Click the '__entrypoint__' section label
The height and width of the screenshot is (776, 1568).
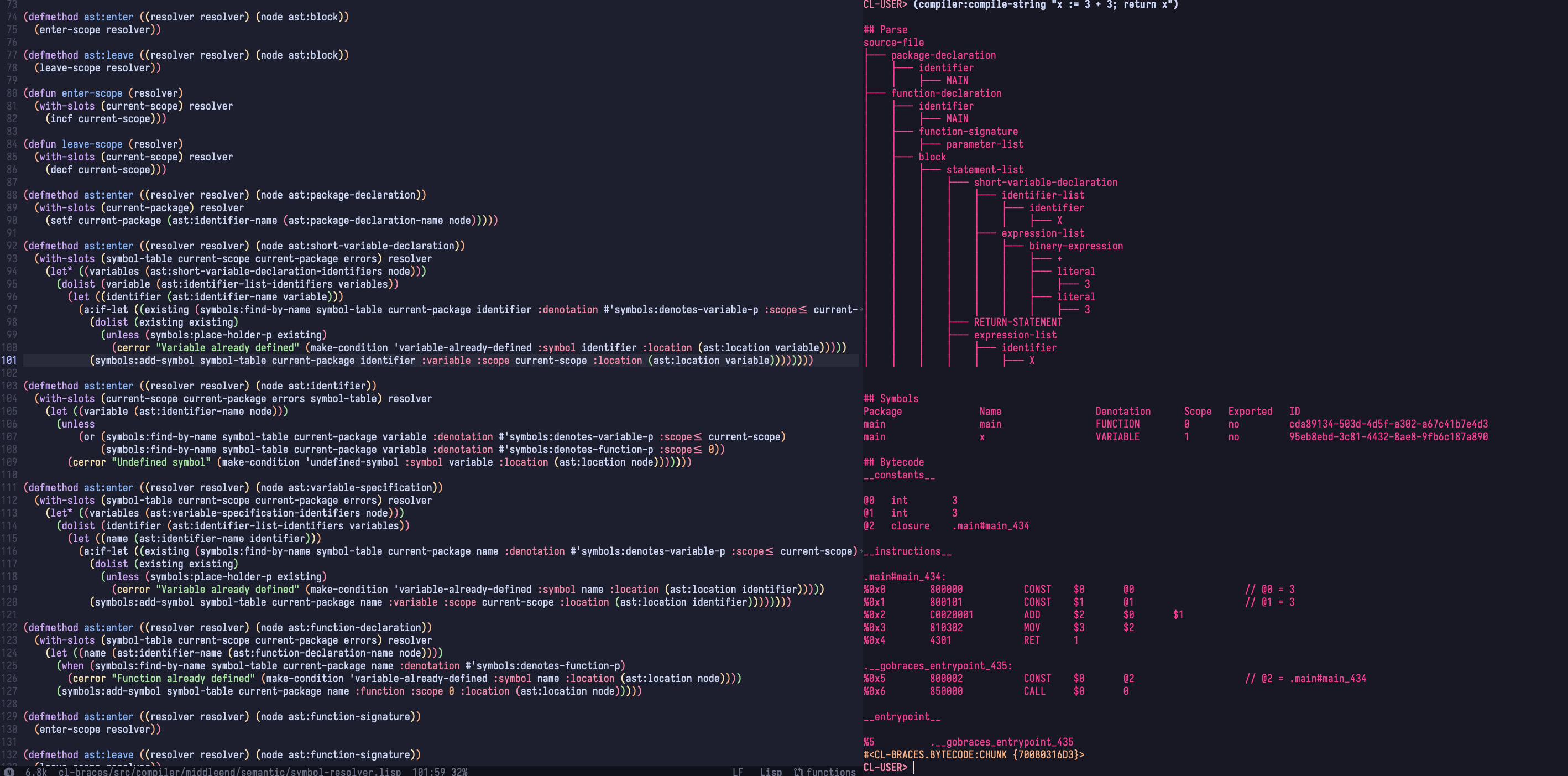tap(901, 716)
